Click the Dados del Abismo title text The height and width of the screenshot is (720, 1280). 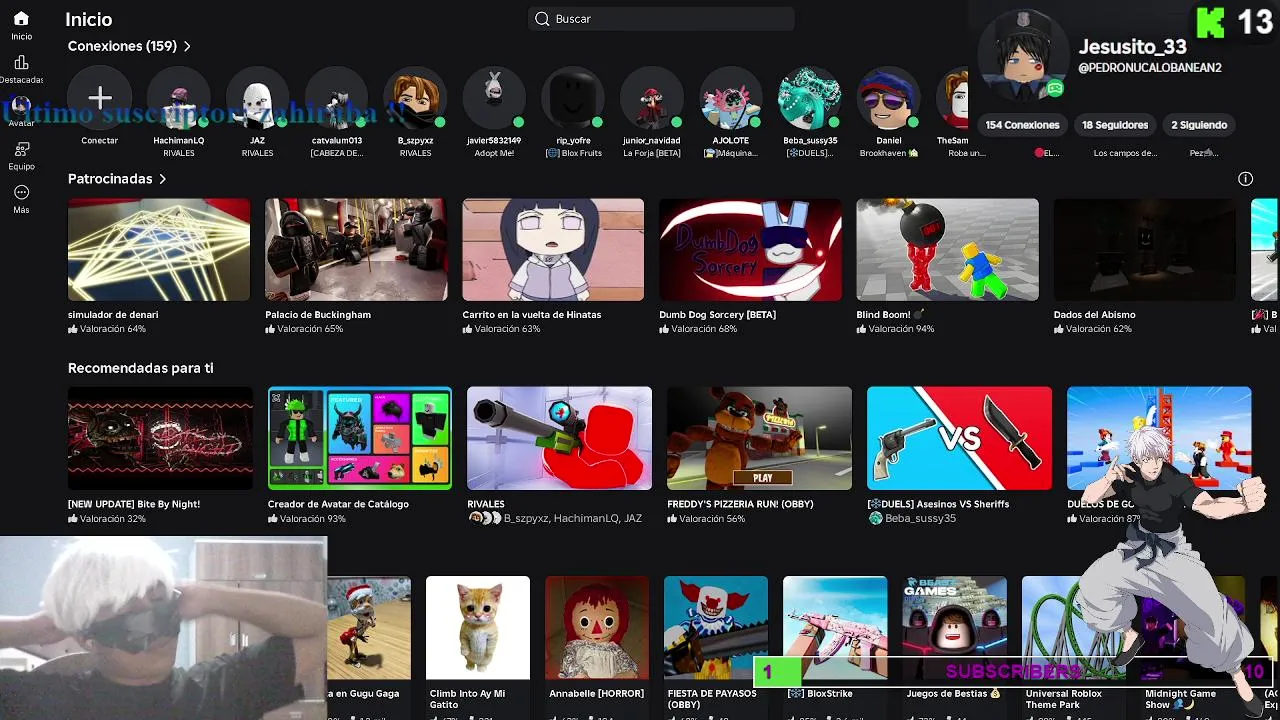(x=1094, y=314)
